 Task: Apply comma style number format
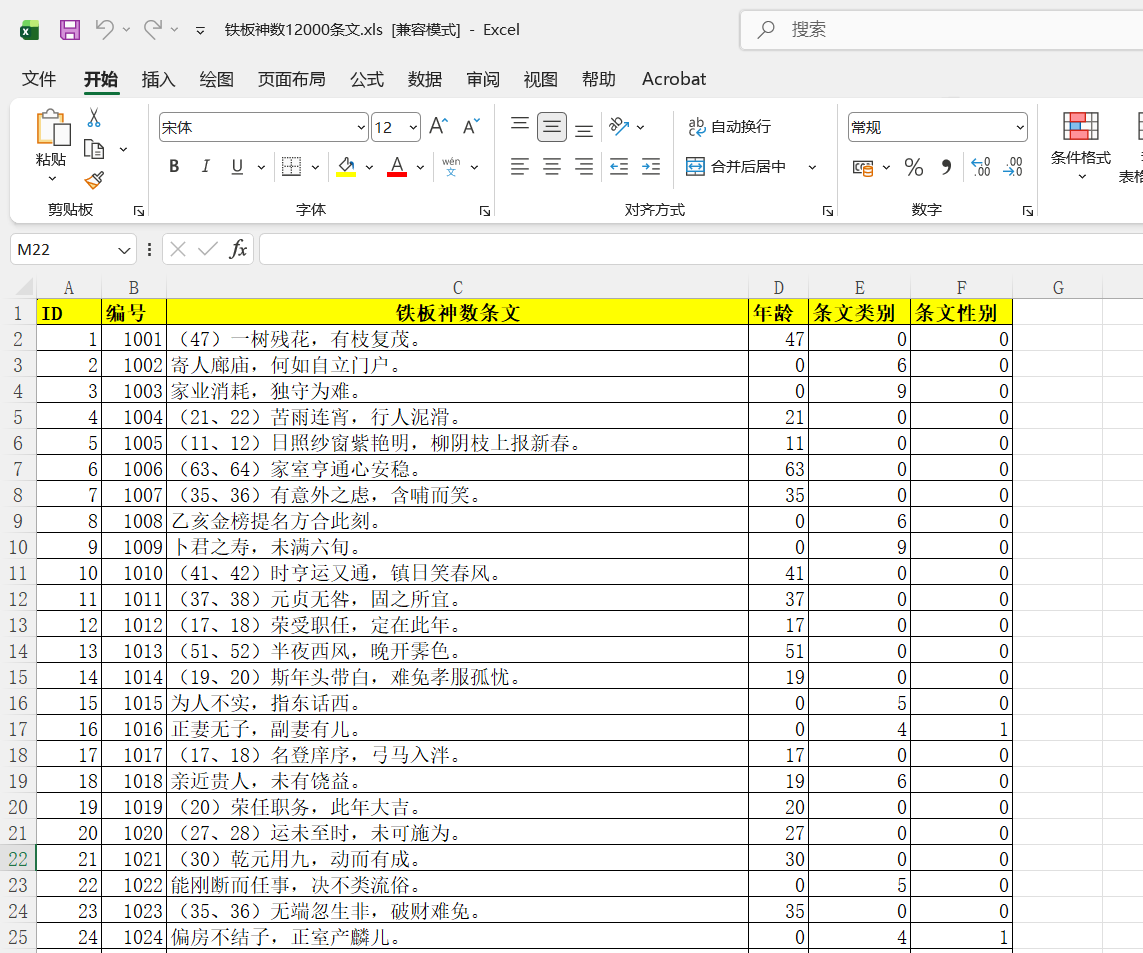(x=946, y=168)
